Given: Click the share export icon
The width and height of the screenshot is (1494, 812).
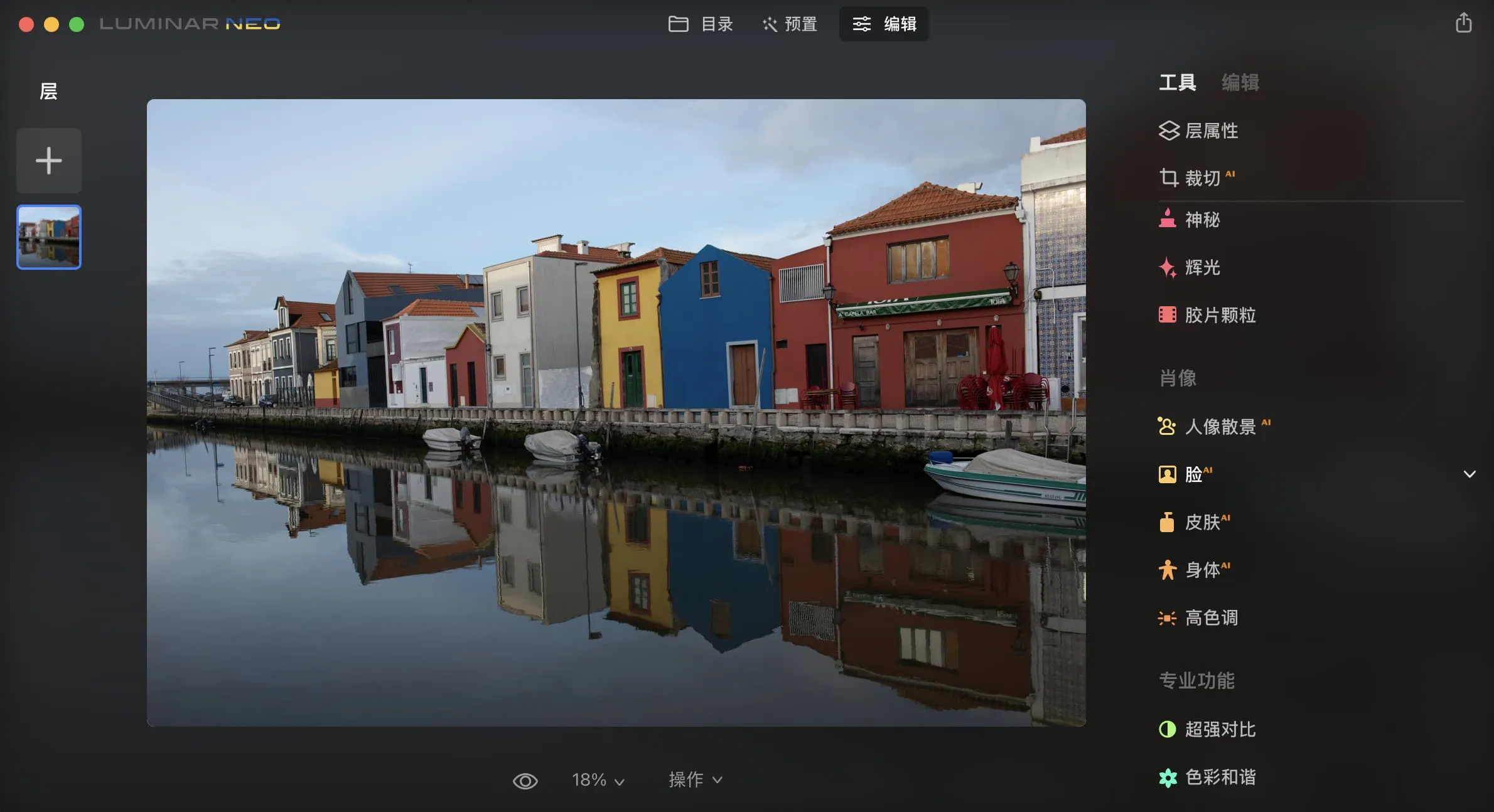Looking at the screenshot, I should (1463, 23).
